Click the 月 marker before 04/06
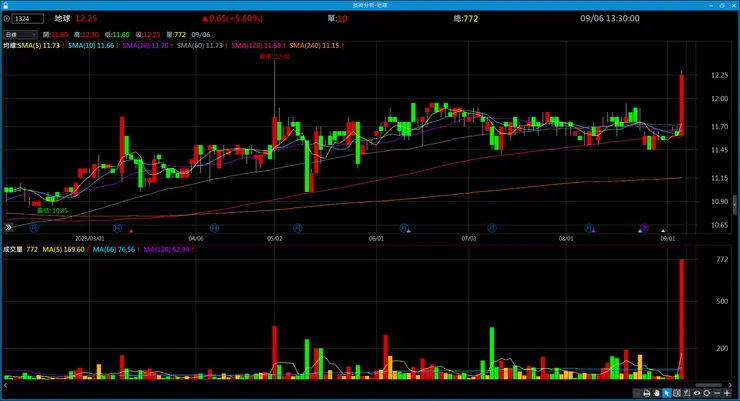The width and height of the screenshot is (740, 401). (x=118, y=228)
